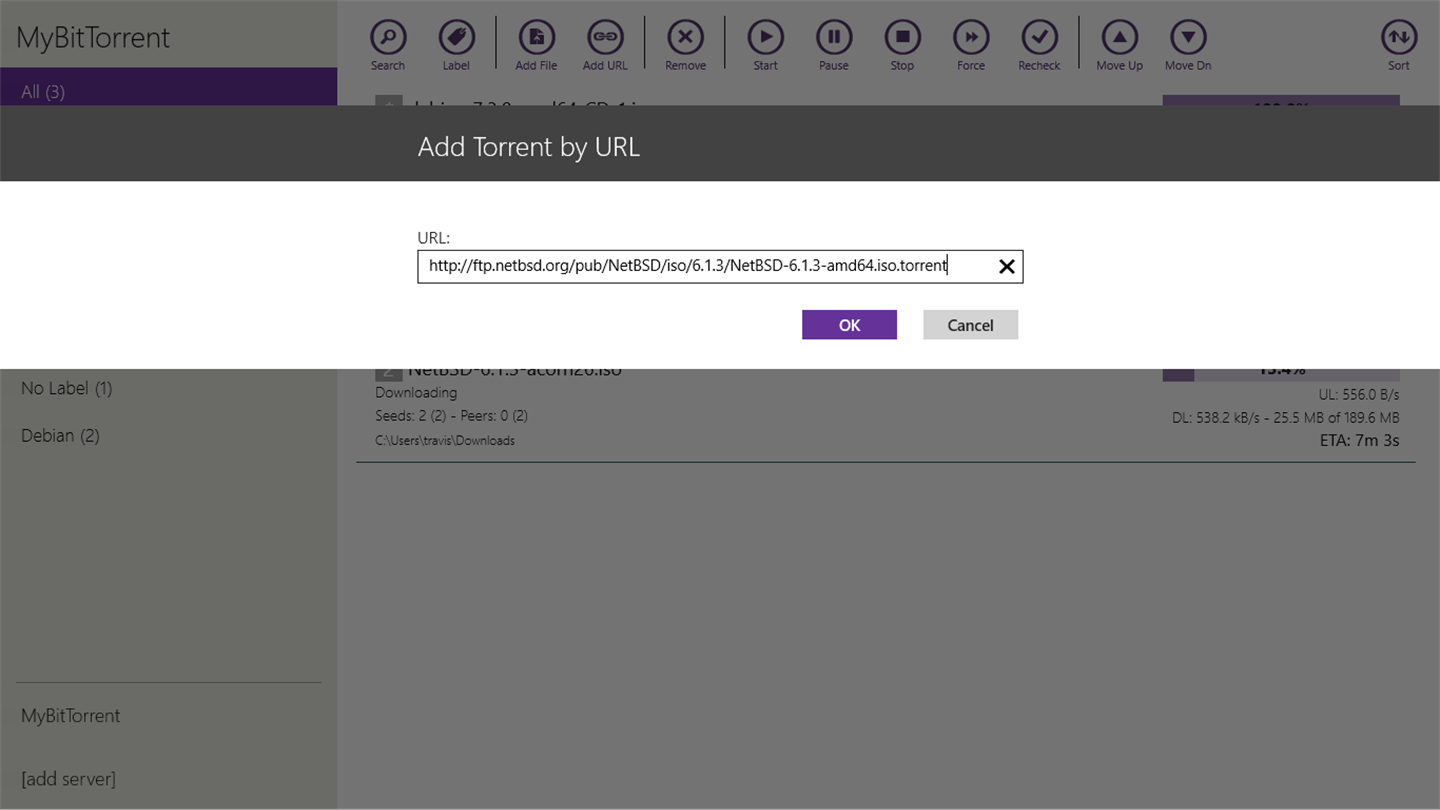Click the ETA: 7m 3s text
This screenshot has width=1440, height=810.
(1359, 440)
